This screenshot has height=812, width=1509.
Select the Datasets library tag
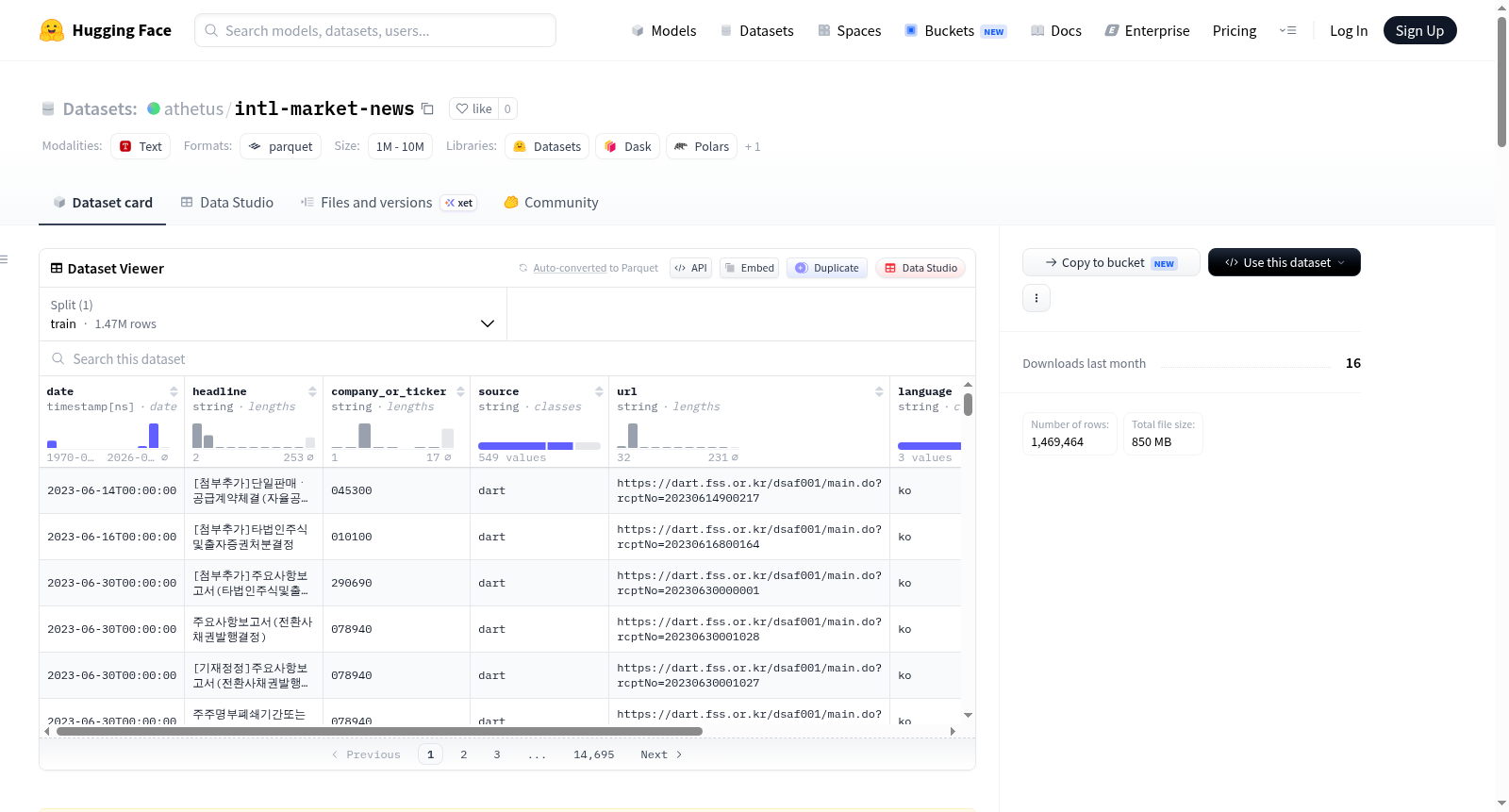547,146
